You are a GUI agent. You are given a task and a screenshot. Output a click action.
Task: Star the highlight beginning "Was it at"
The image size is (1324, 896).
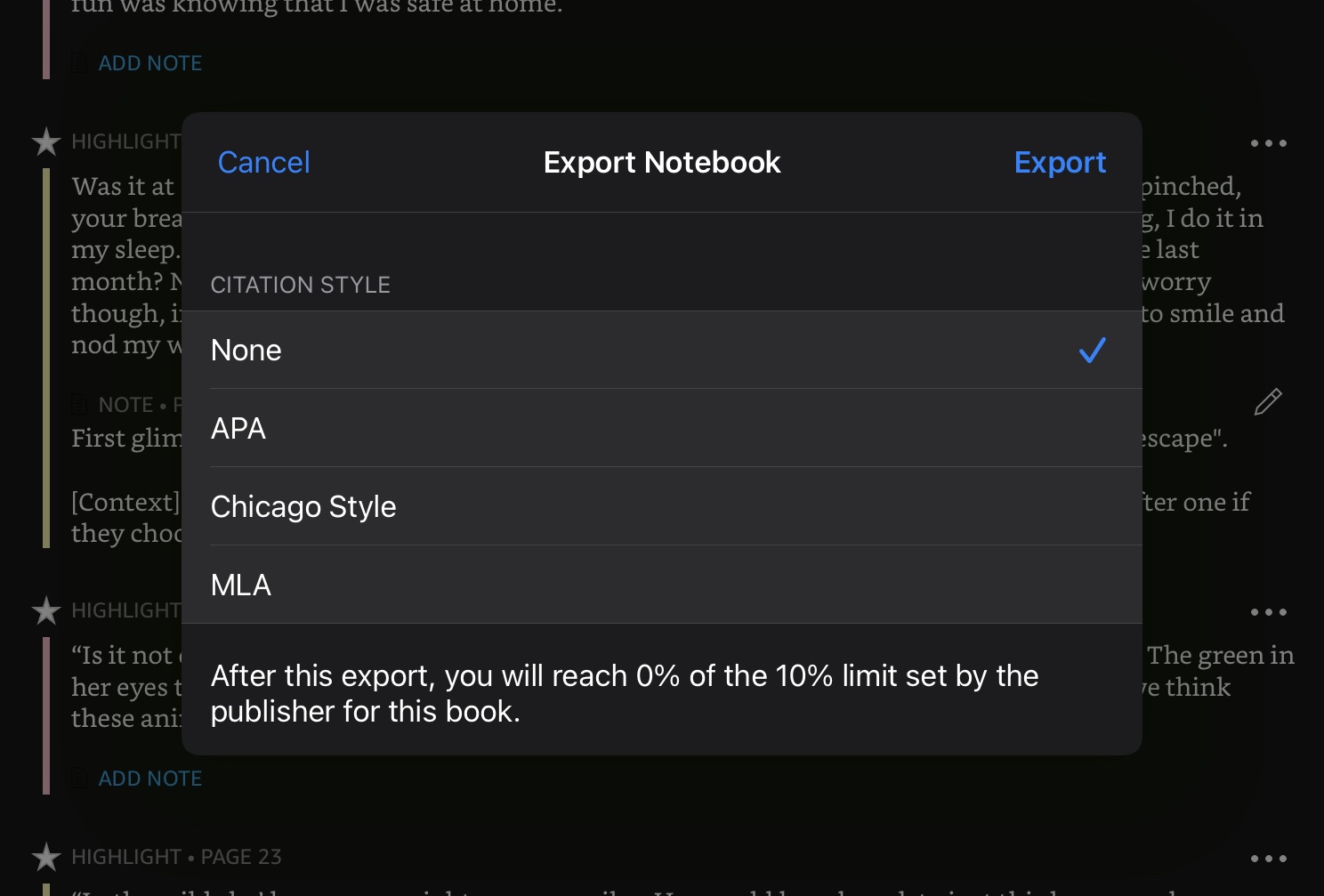pos(46,142)
